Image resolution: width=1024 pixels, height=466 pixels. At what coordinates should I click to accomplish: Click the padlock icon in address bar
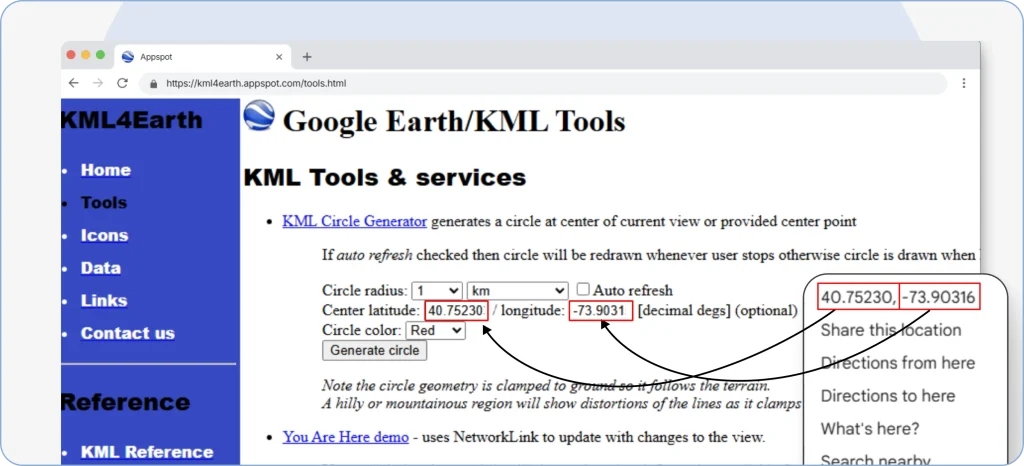click(x=154, y=84)
